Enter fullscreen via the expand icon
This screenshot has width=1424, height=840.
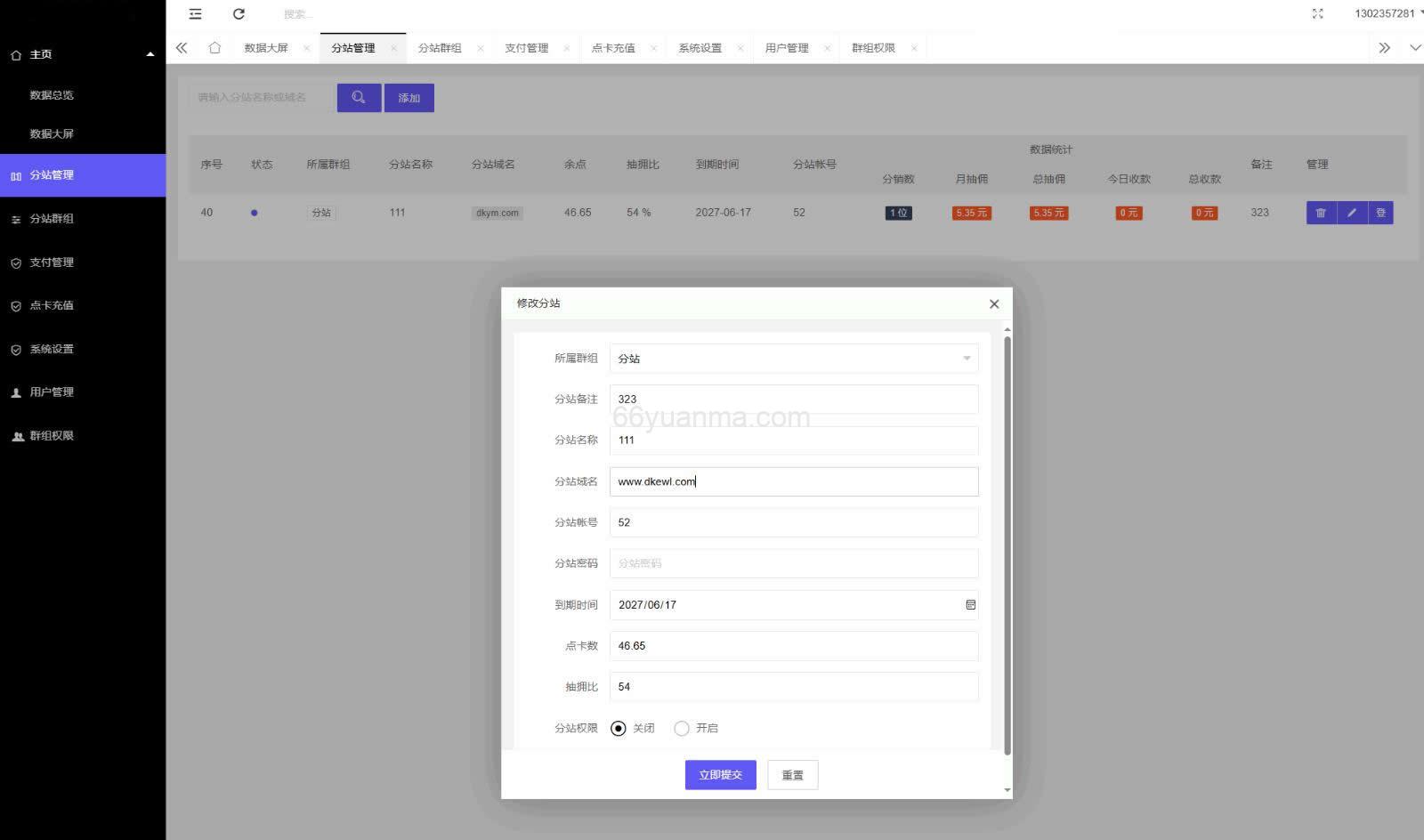(x=1316, y=13)
